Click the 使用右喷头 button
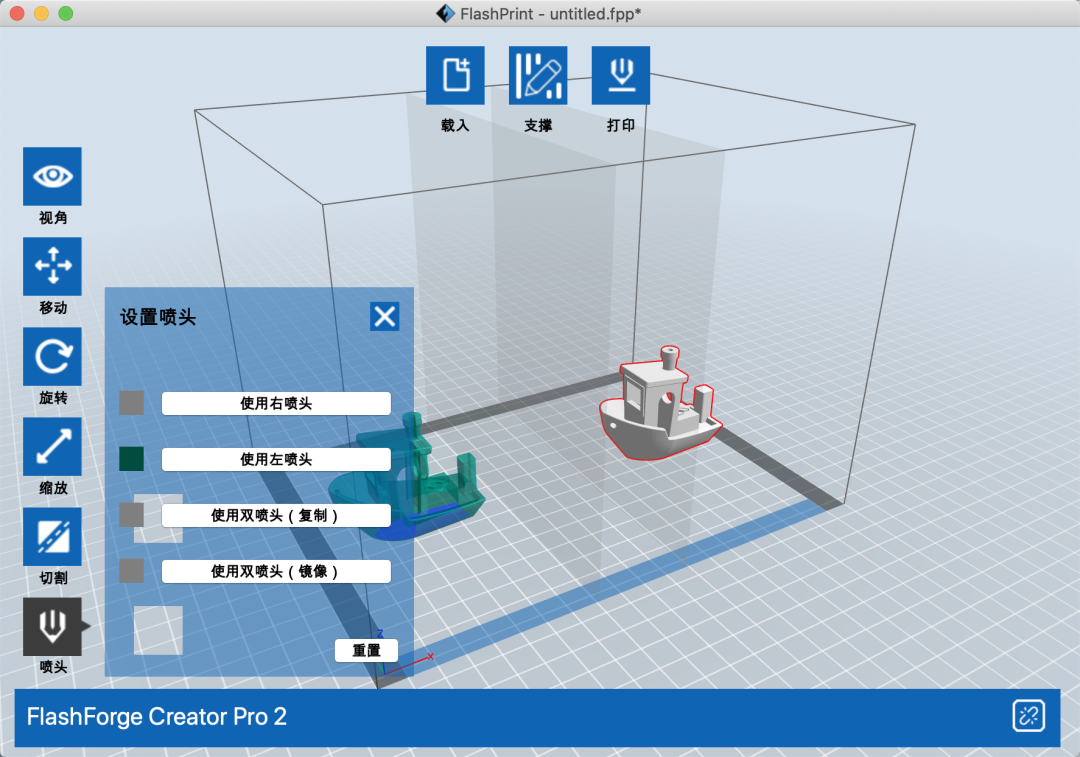The width and height of the screenshot is (1080, 757). [x=276, y=404]
